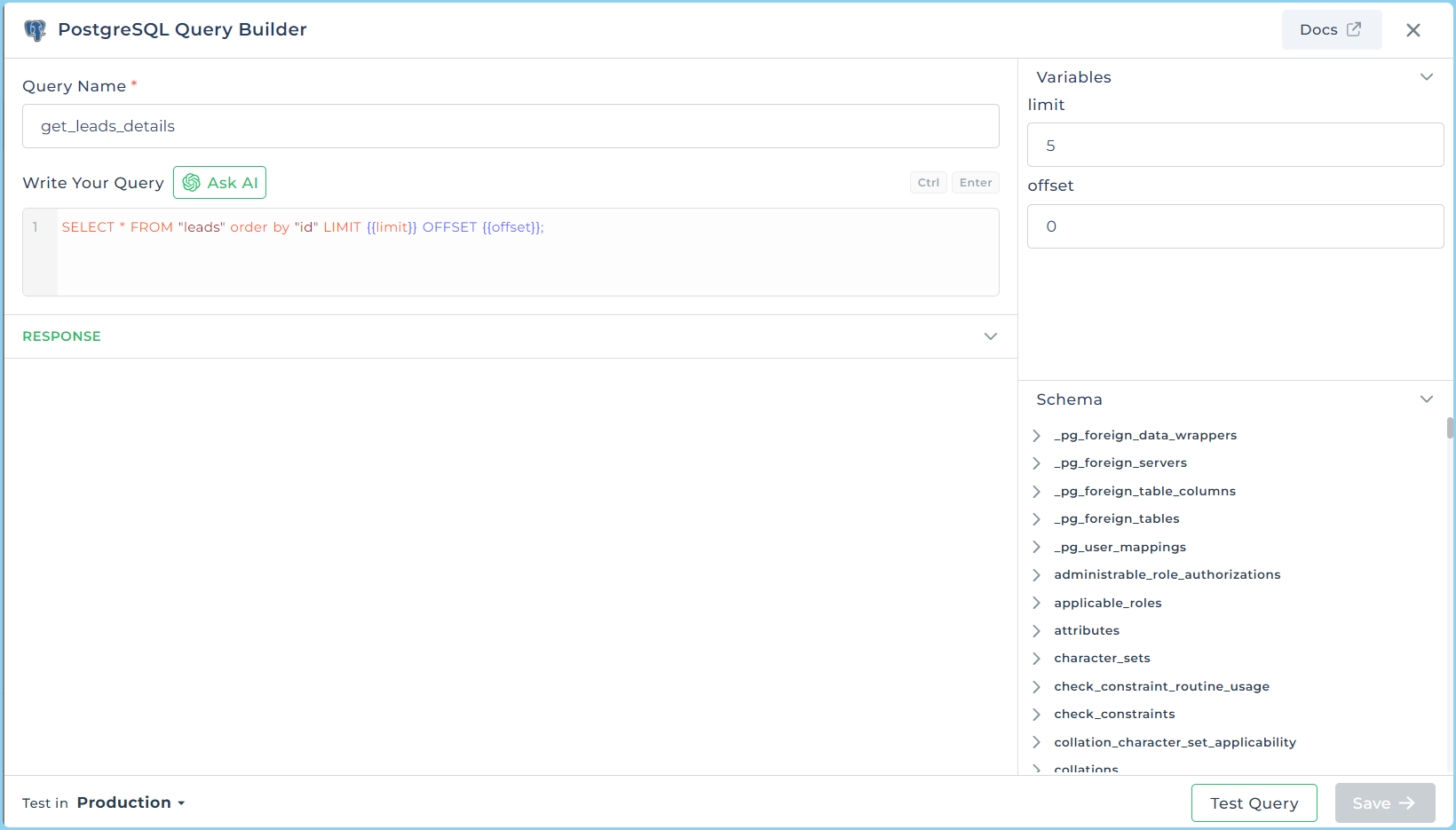Expand the _pg_user_mappings tree arrow
1456x830 pixels.
pyautogui.click(x=1036, y=547)
